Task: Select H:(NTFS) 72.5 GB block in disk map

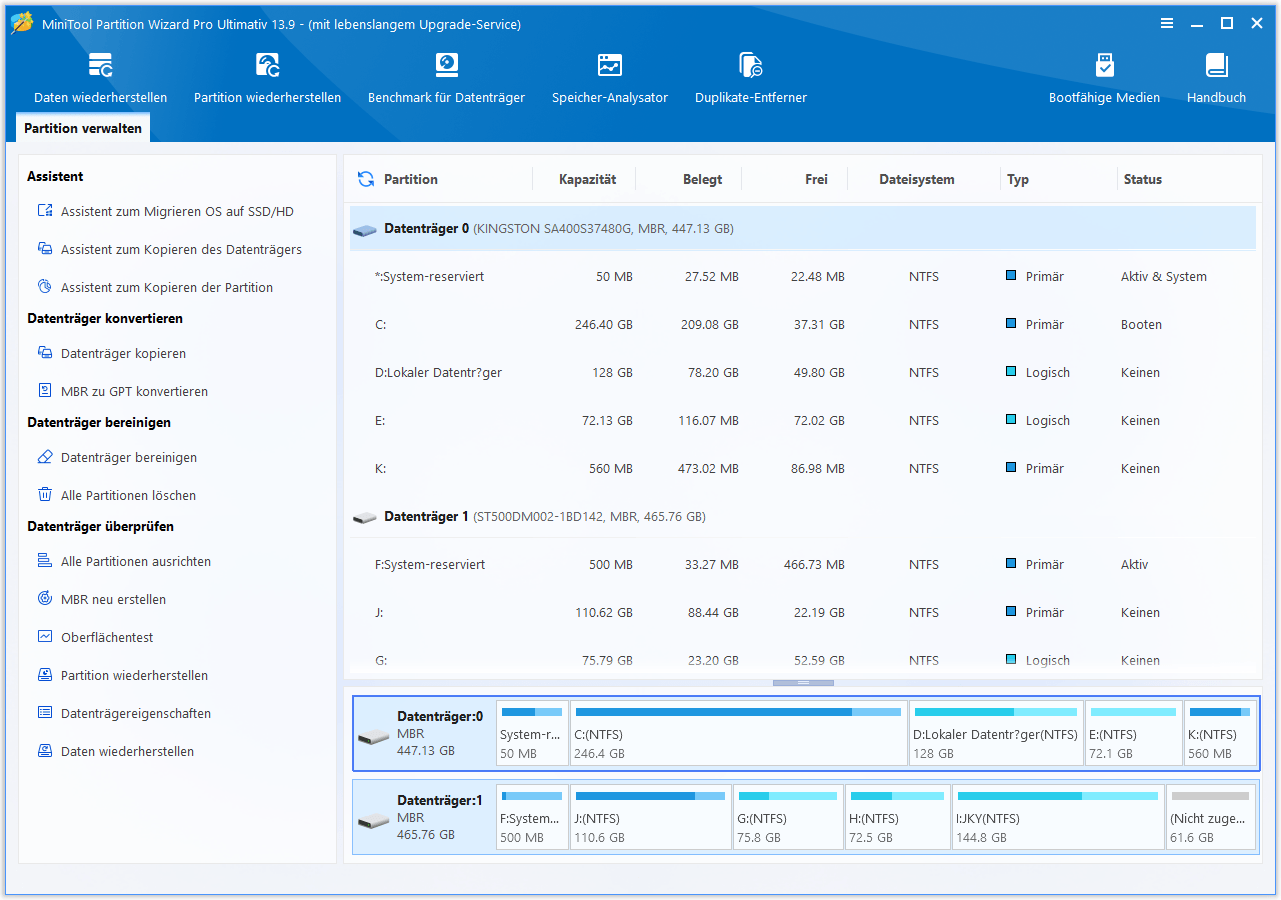Action: pyautogui.click(x=897, y=817)
